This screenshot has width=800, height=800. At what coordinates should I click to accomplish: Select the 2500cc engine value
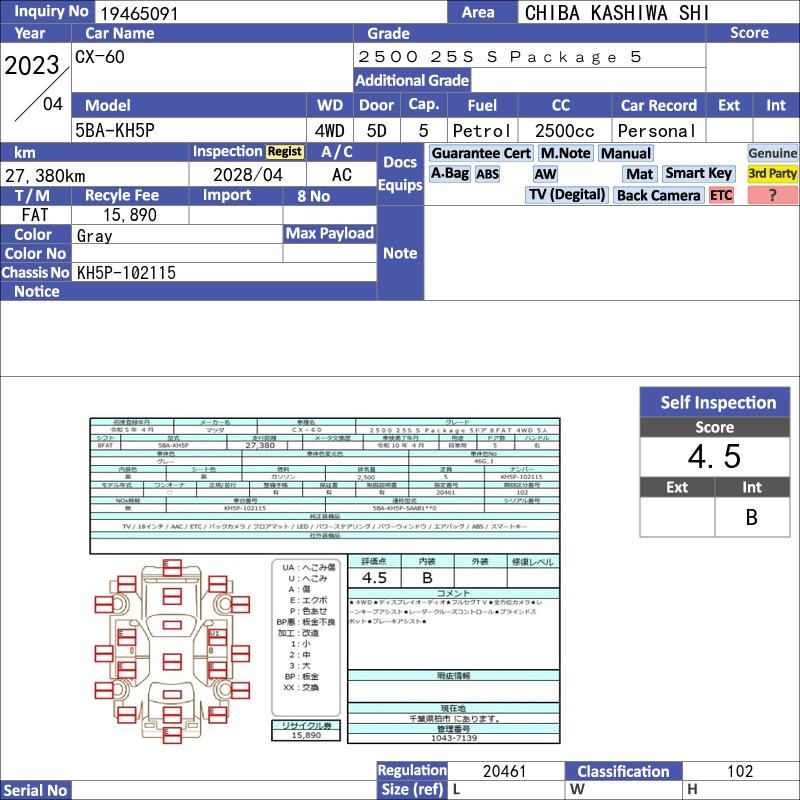coord(564,131)
